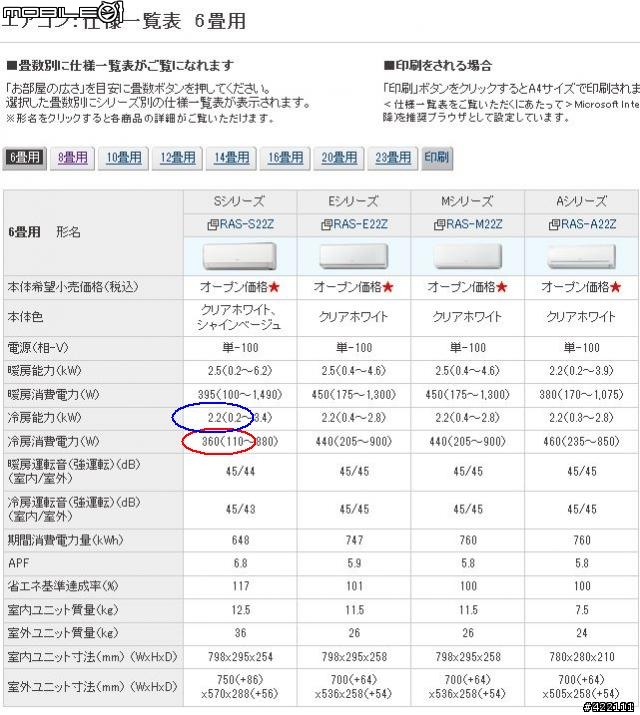Click the S series cooling noise 45/43
640x715 pixels.
click(x=240, y=509)
